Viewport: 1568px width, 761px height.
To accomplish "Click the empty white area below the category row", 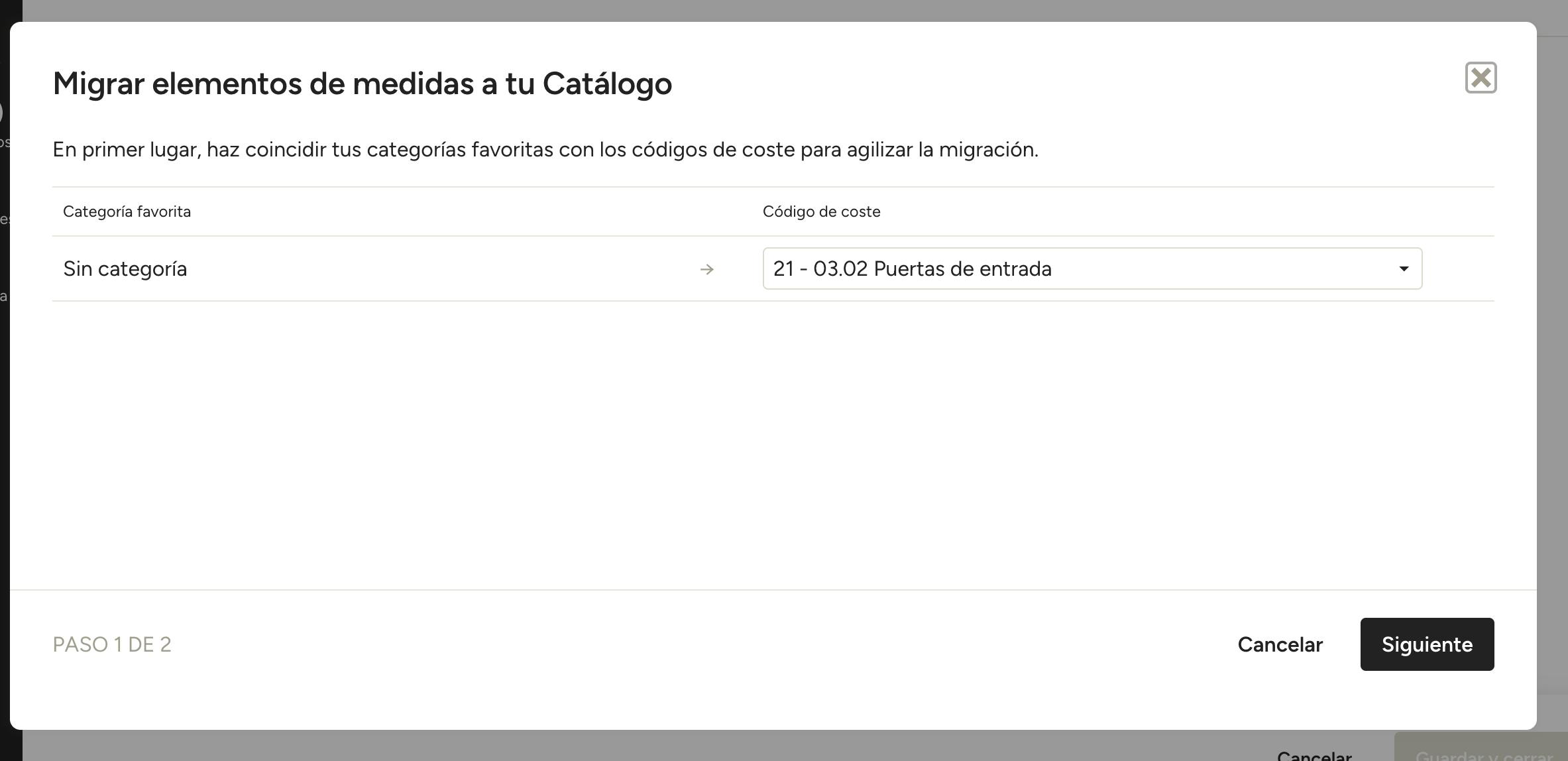I will (773, 444).
